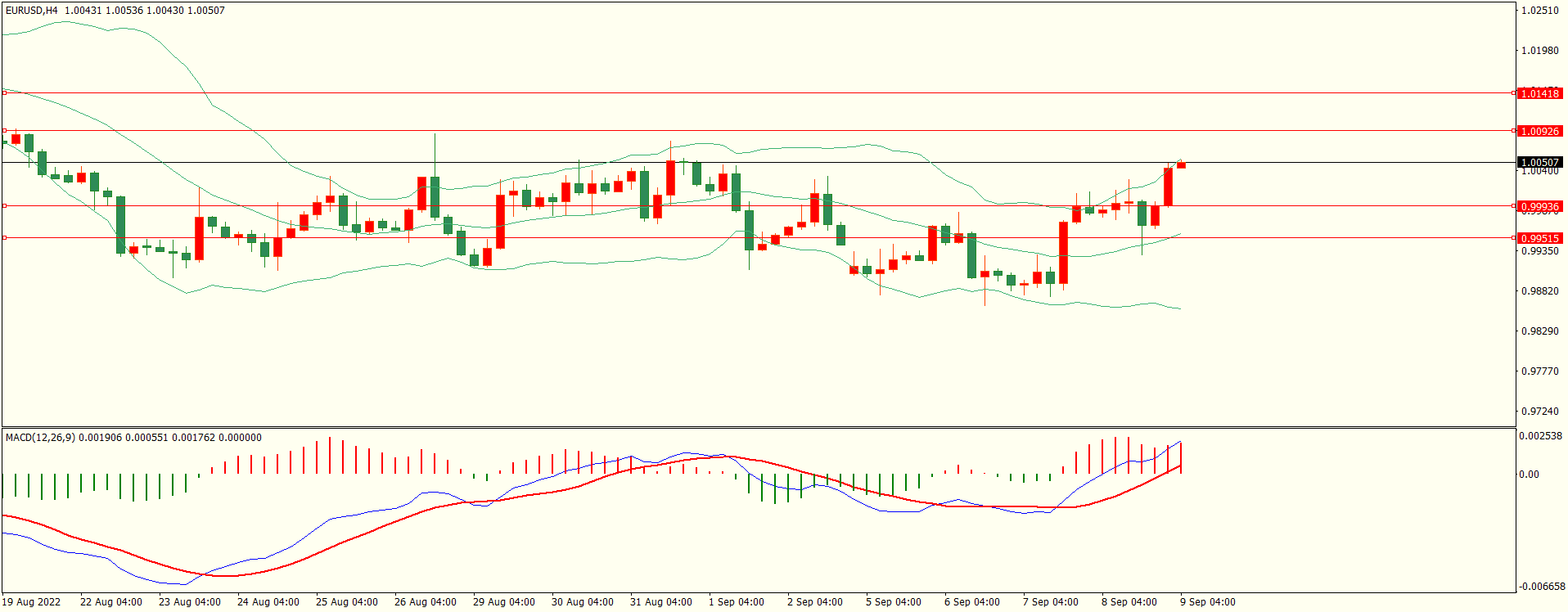Click the 23 Aug 04:00 time label
The width and height of the screenshot is (1568, 612).
(x=190, y=602)
